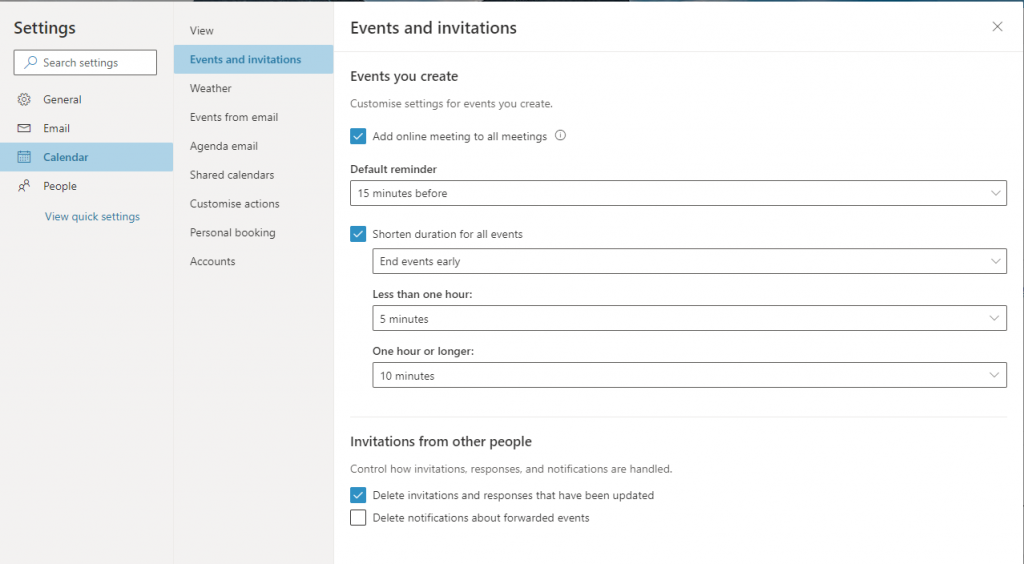Click the View quick settings link

coord(92,216)
